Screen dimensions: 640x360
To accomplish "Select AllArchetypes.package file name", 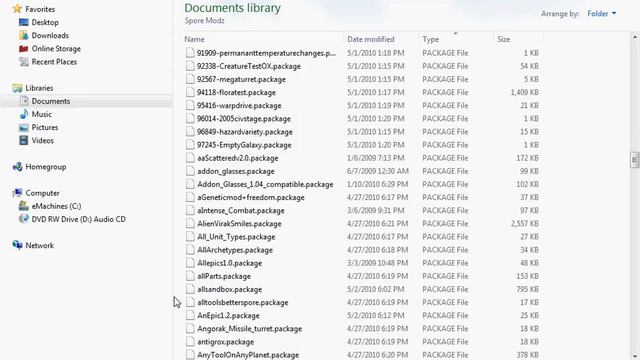I will tap(235, 250).
